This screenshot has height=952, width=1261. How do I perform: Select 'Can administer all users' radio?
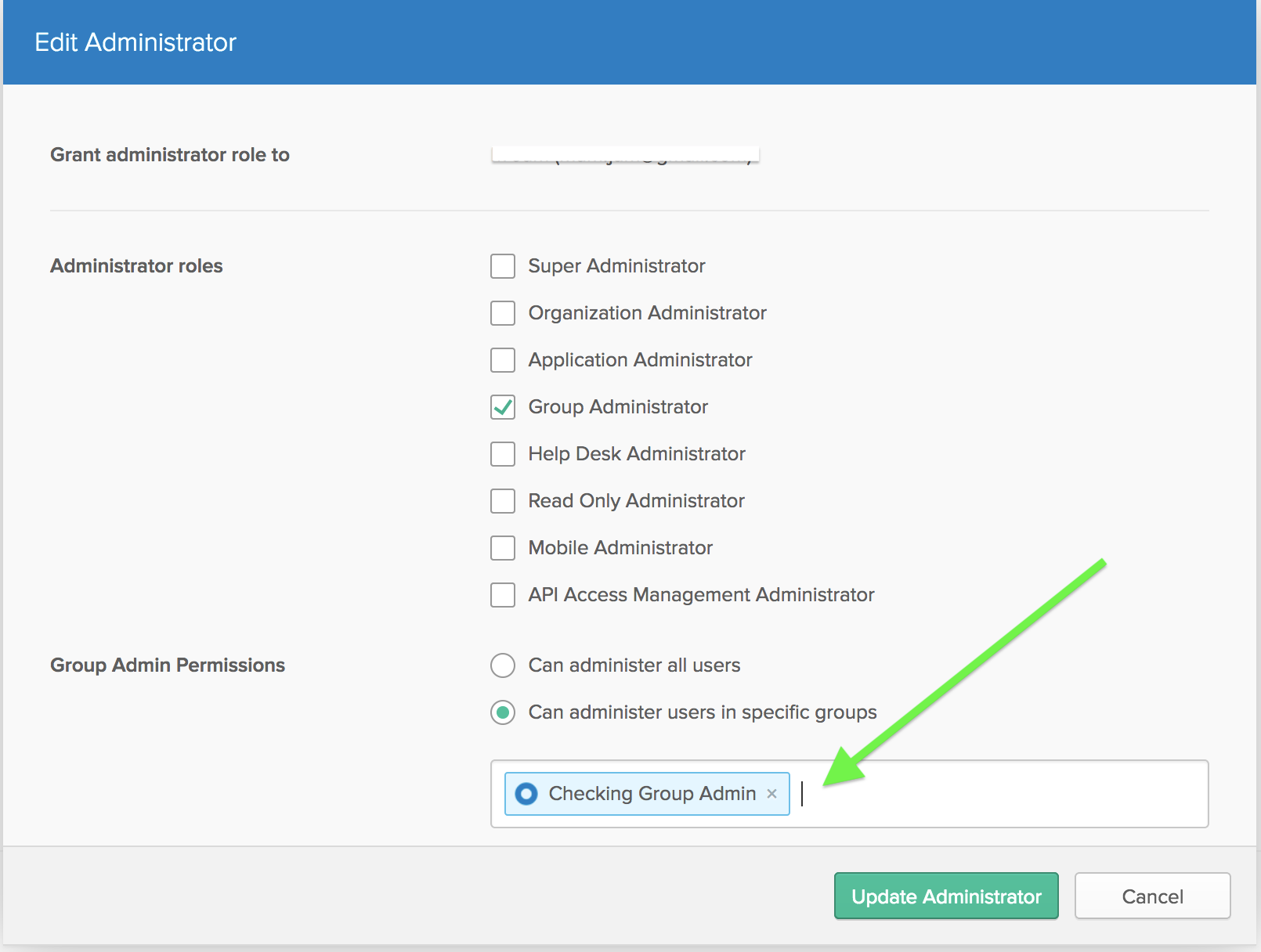click(503, 665)
